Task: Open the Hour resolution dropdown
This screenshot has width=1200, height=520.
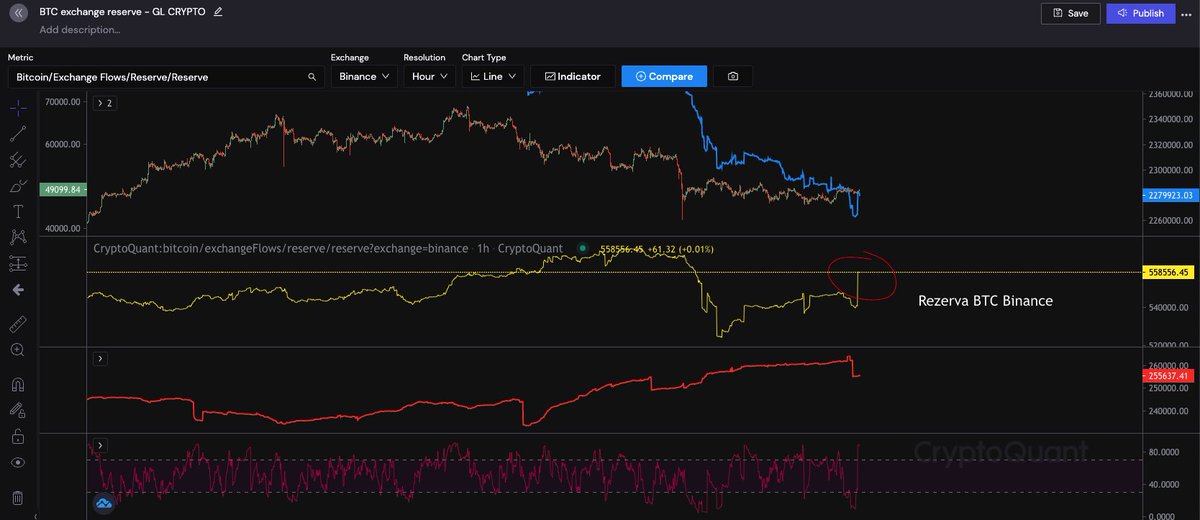Action: point(428,76)
